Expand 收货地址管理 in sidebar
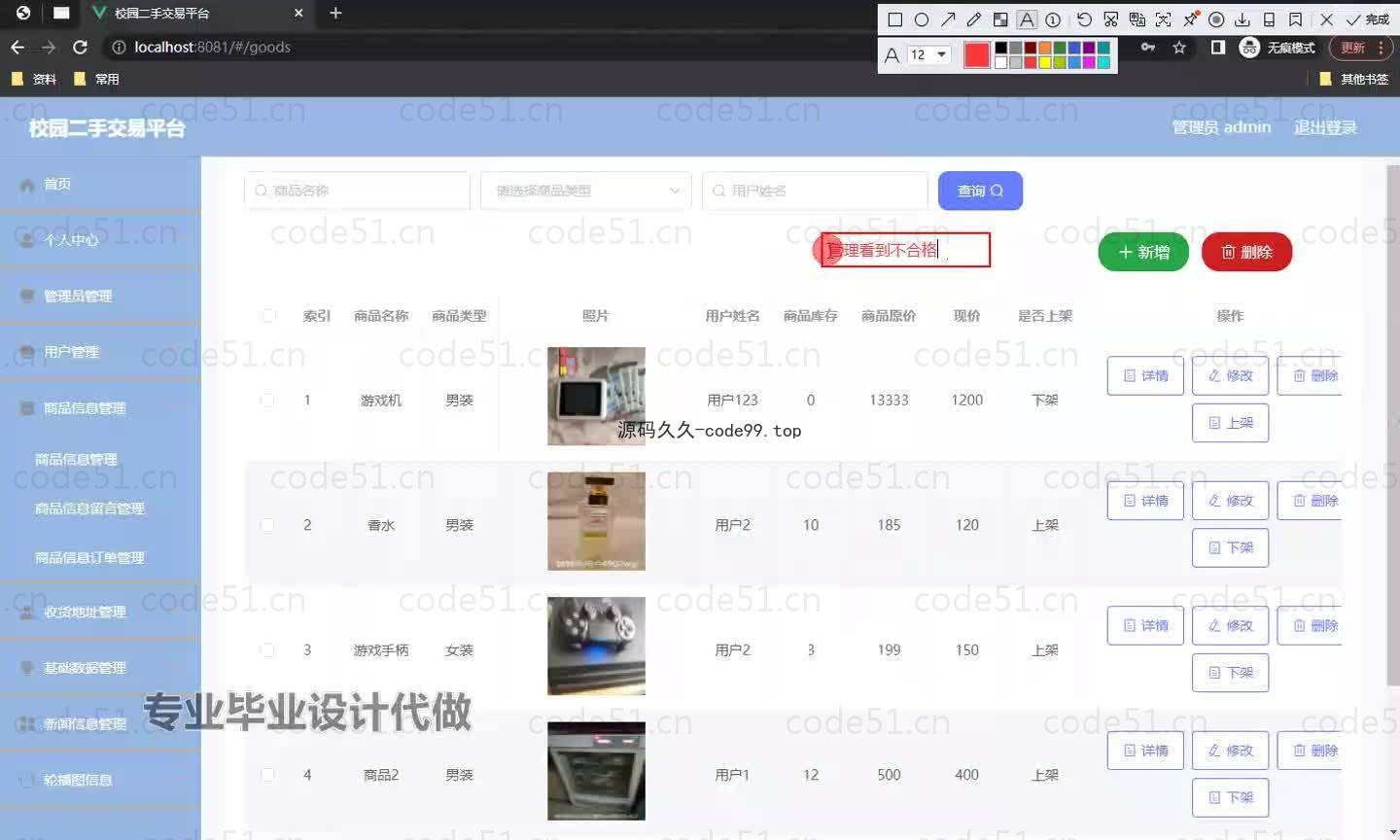Screen dimensions: 1400x840 tap(100, 612)
